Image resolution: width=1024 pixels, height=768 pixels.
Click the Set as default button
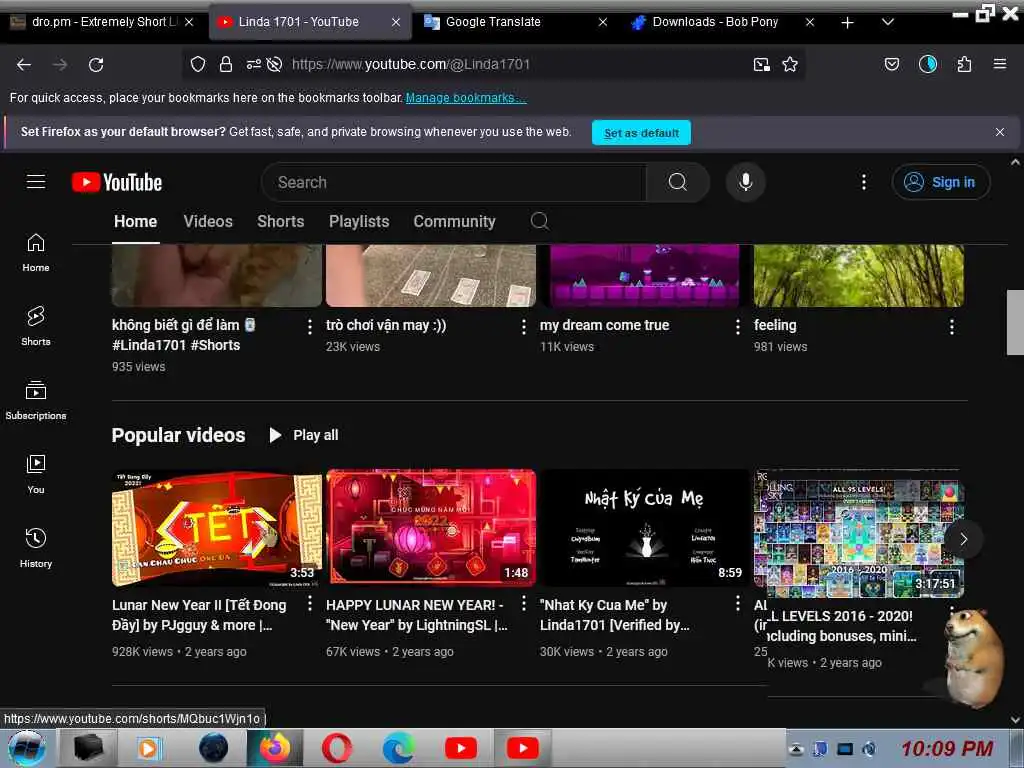coord(641,133)
